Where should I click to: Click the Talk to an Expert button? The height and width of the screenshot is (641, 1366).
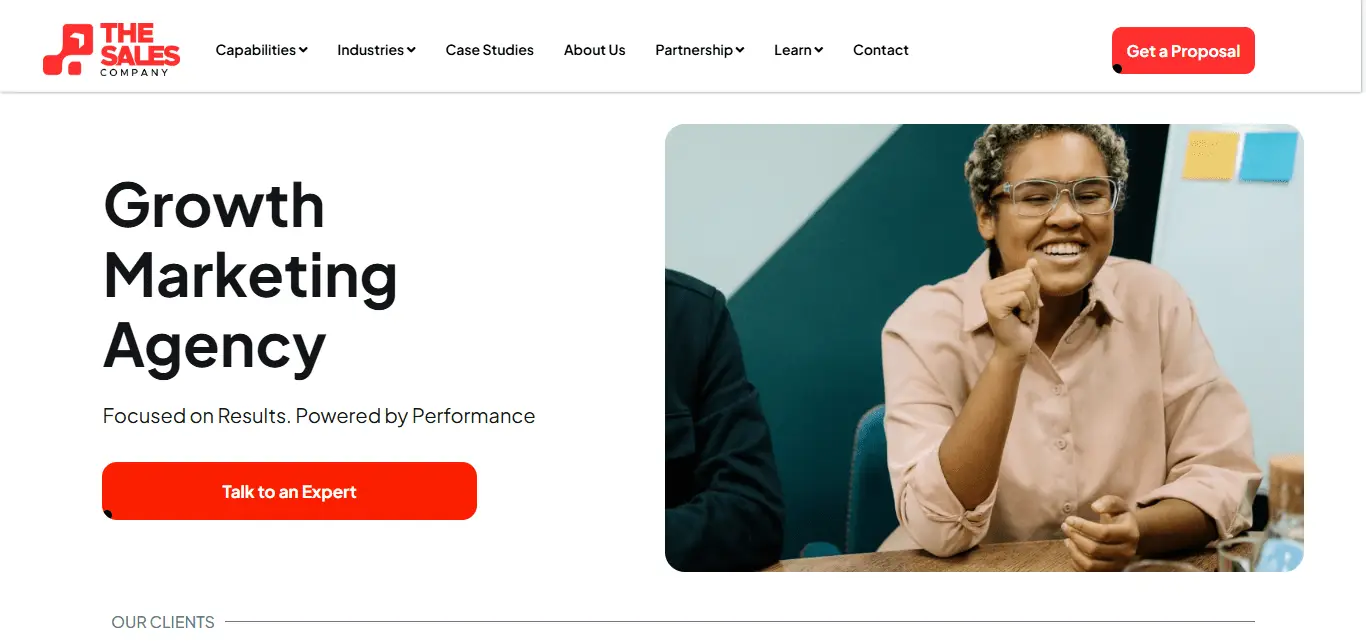coord(289,491)
